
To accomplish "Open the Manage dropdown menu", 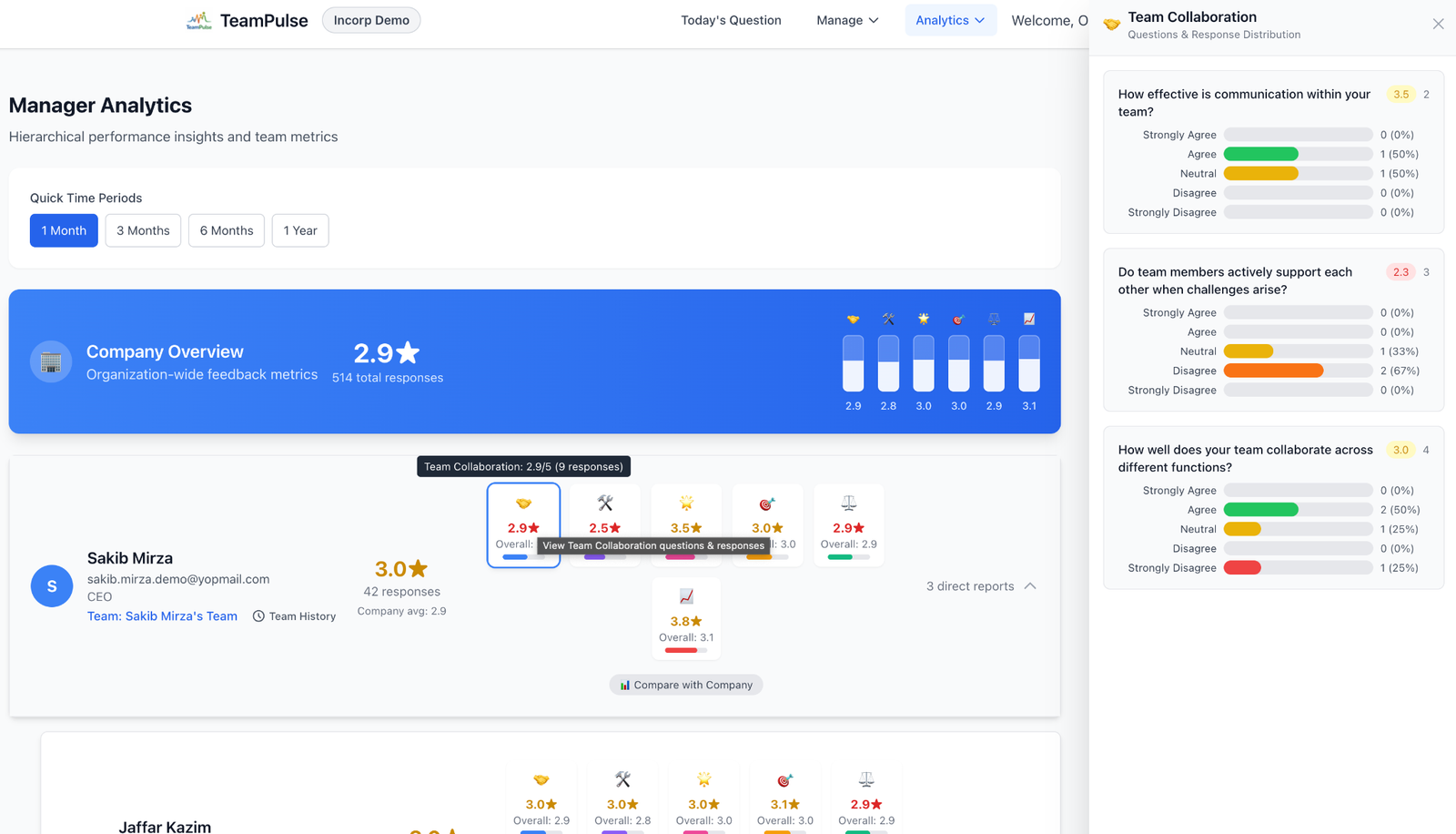I will 847,20.
